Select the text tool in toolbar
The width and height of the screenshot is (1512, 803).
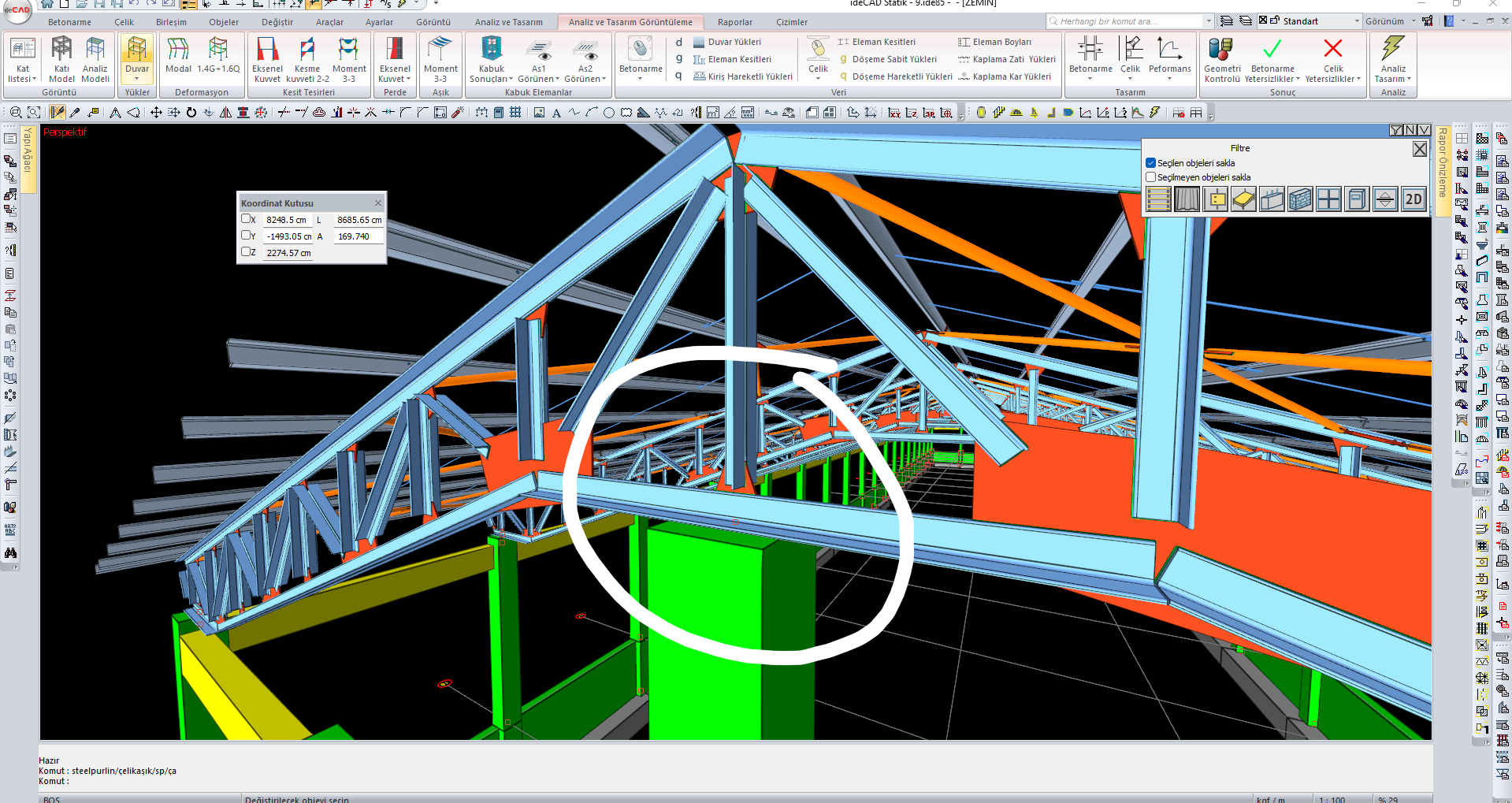(556, 113)
